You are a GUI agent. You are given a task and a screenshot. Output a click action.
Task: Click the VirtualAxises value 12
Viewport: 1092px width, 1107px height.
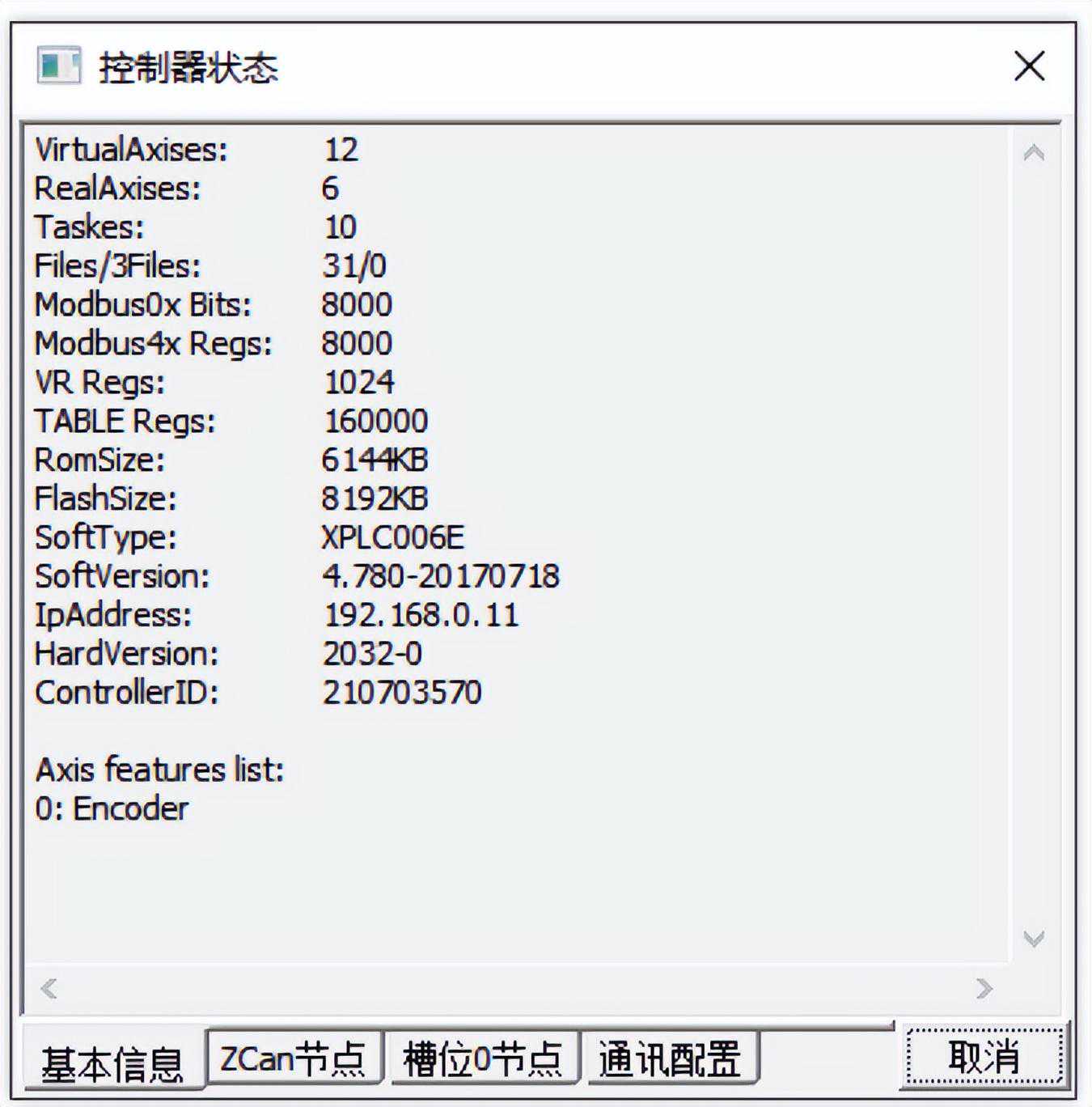coord(341,150)
